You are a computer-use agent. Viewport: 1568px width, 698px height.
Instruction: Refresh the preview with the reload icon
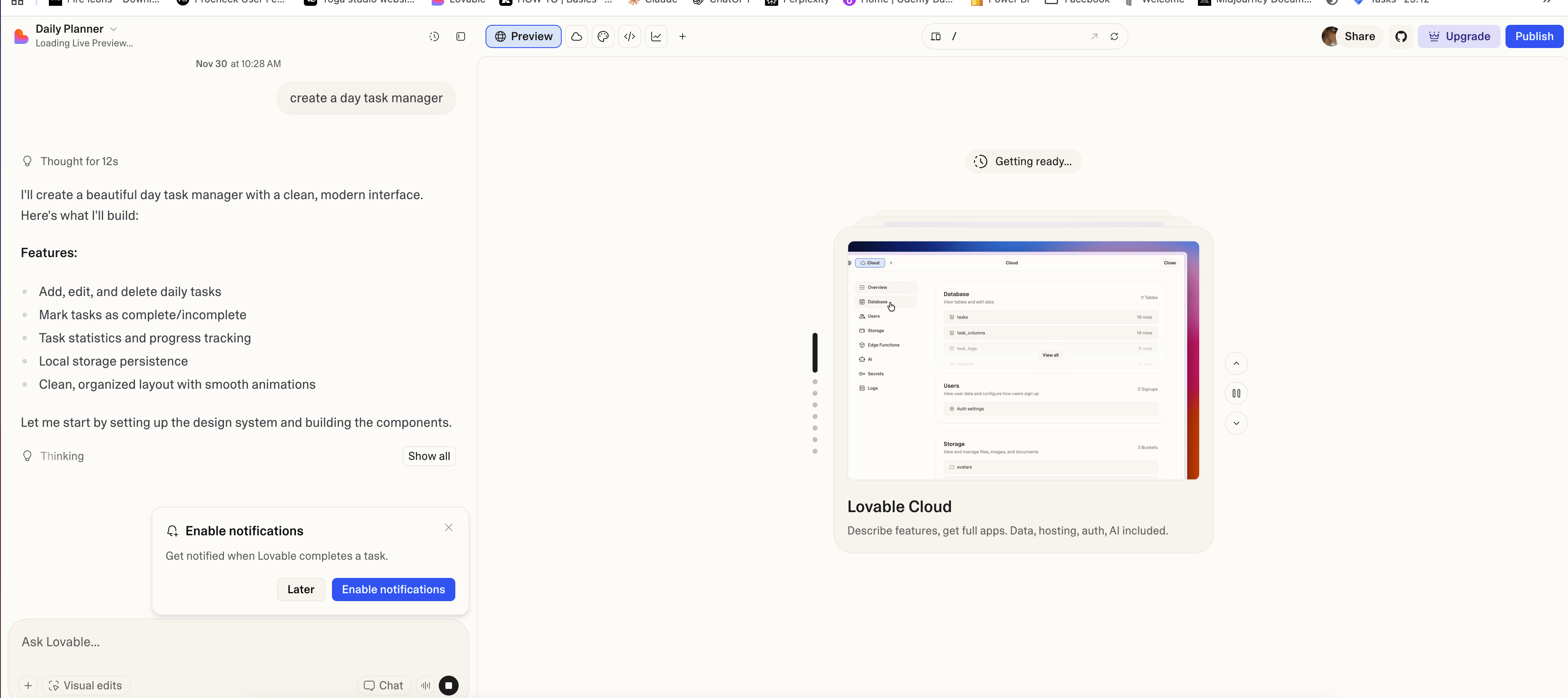[1114, 36]
